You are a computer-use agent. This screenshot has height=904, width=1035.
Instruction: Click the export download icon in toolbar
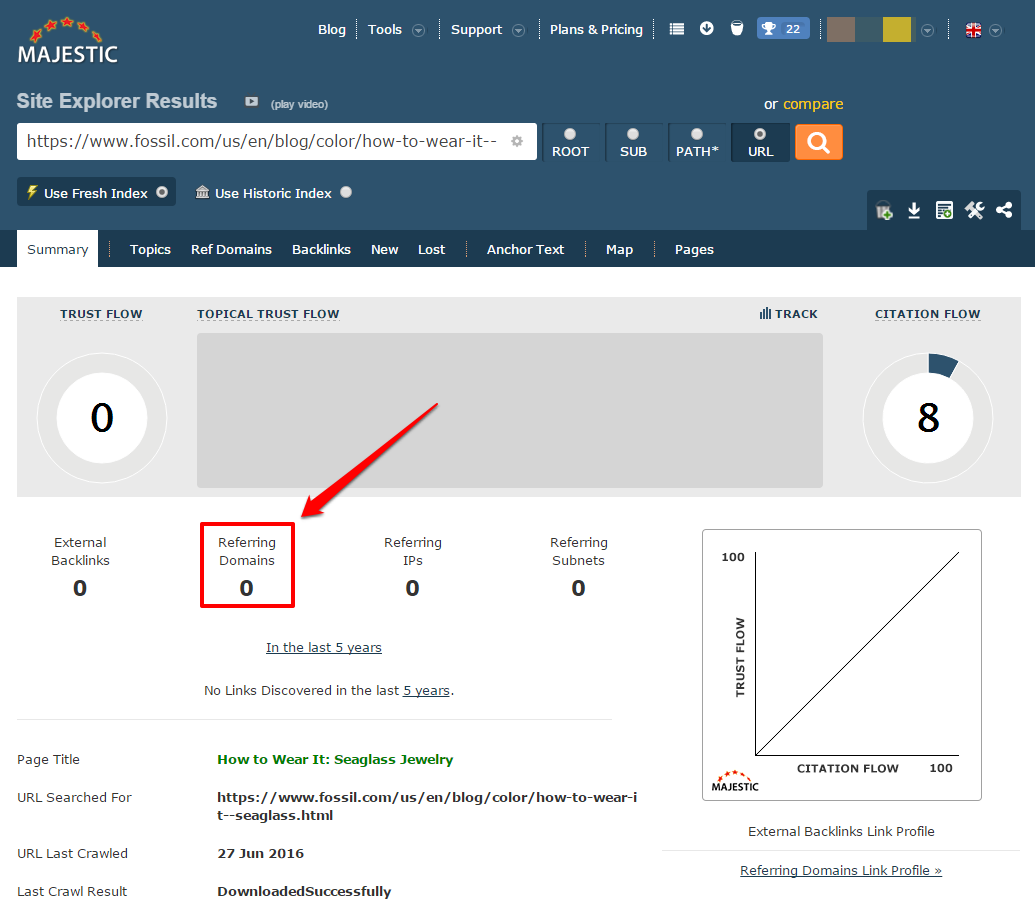click(x=914, y=210)
